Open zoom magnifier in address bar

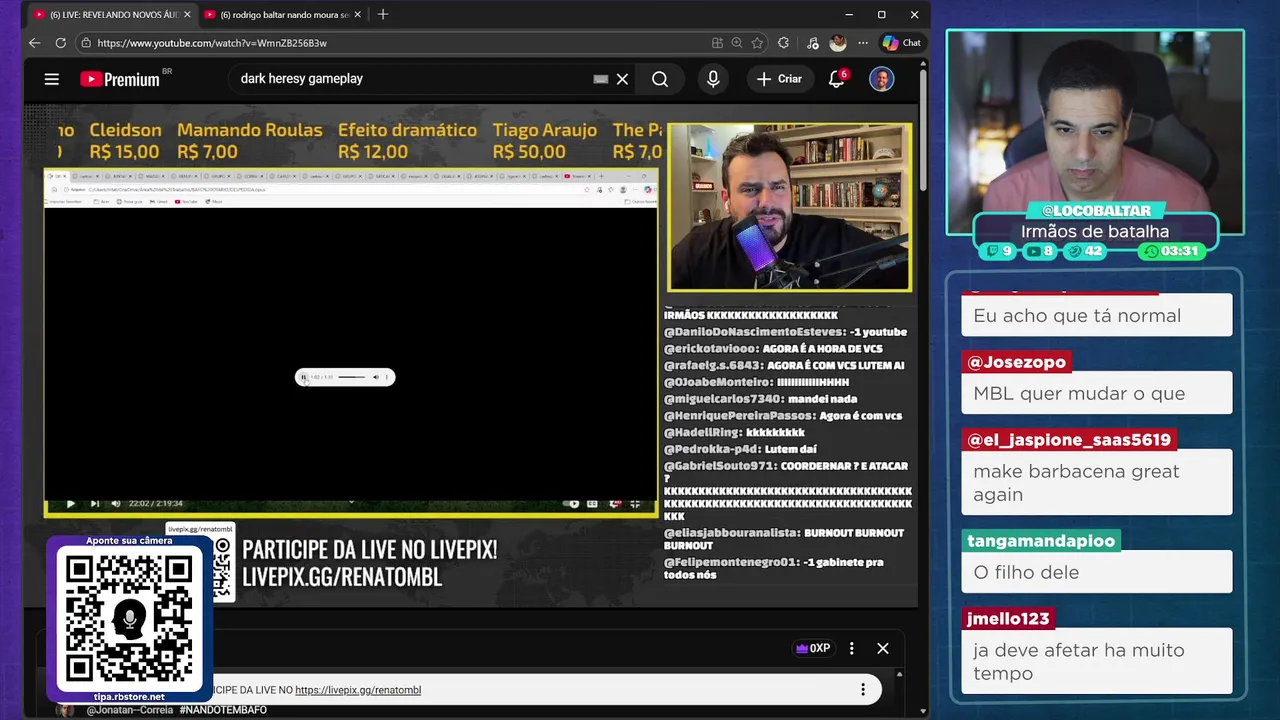pyautogui.click(x=737, y=43)
